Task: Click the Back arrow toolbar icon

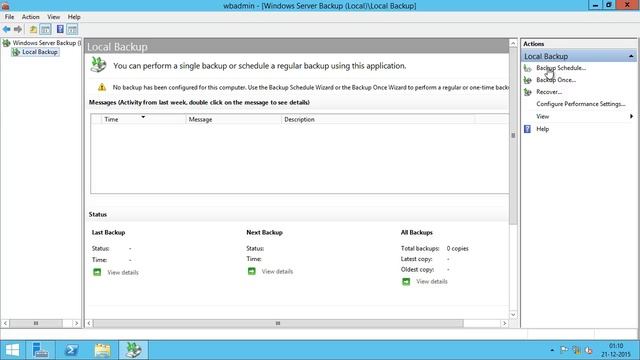Action: click(x=7, y=29)
